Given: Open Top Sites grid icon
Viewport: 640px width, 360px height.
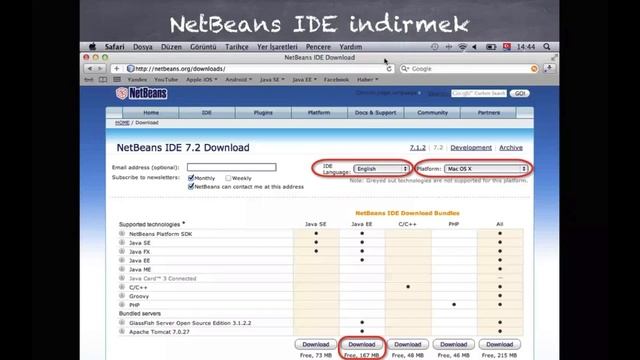Looking at the screenshot, I should tap(117, 80).
